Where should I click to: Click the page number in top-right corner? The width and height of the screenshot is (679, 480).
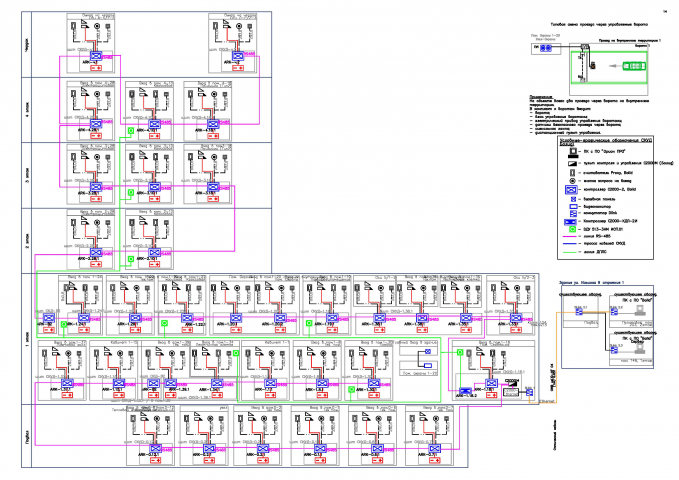click(x=665, y=12)
